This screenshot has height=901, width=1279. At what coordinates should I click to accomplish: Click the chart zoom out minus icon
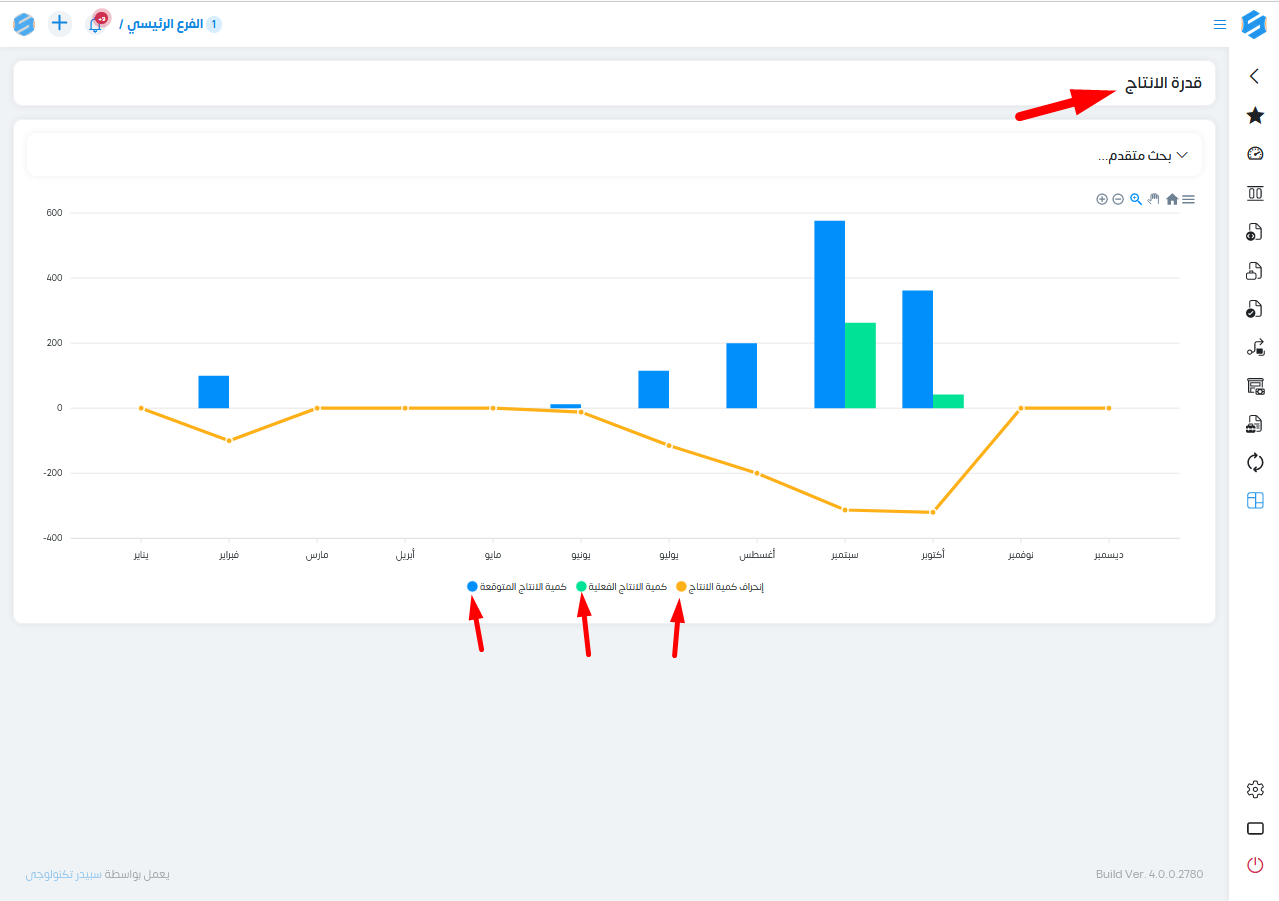[1118, 199]
